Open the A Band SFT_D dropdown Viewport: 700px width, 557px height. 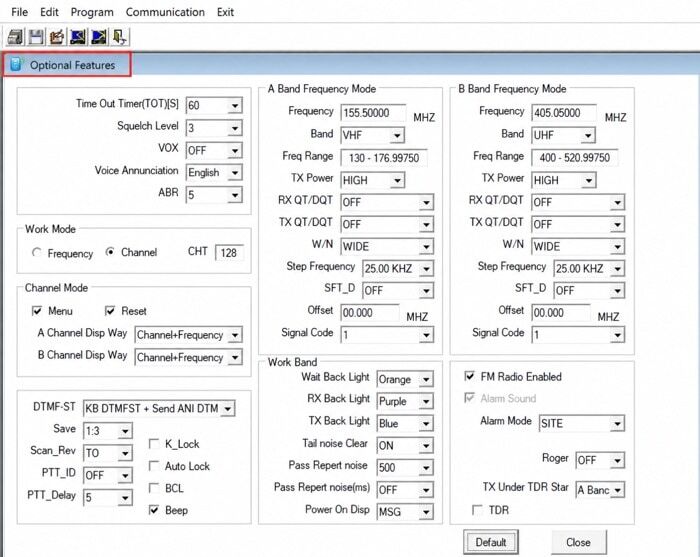[398, 291]
